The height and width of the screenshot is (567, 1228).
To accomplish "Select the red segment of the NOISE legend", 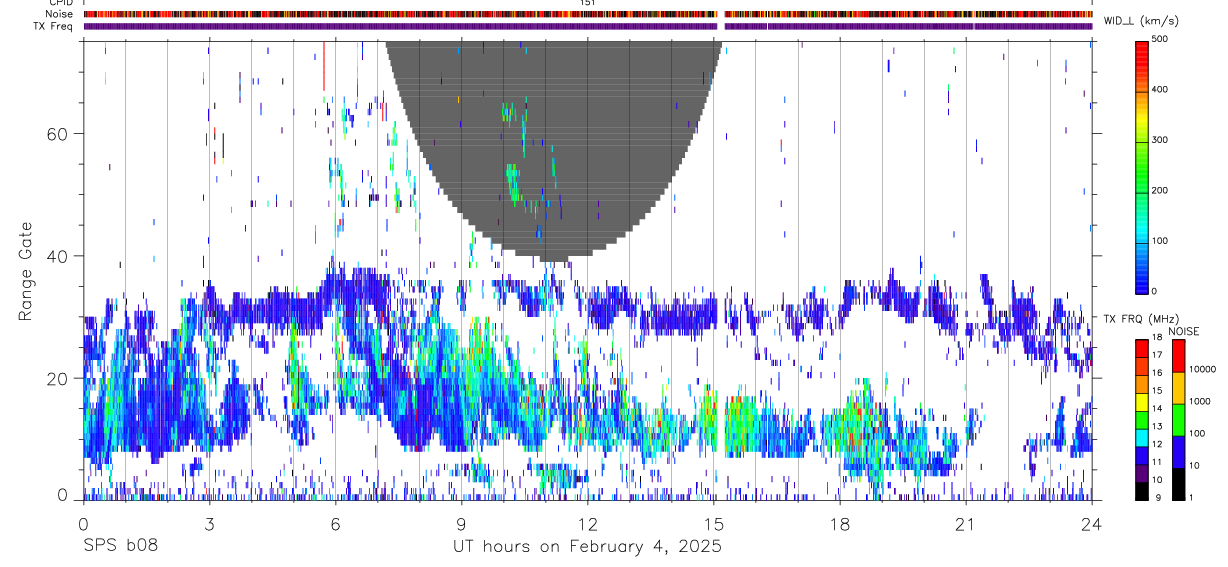I will pos(1178,355).
